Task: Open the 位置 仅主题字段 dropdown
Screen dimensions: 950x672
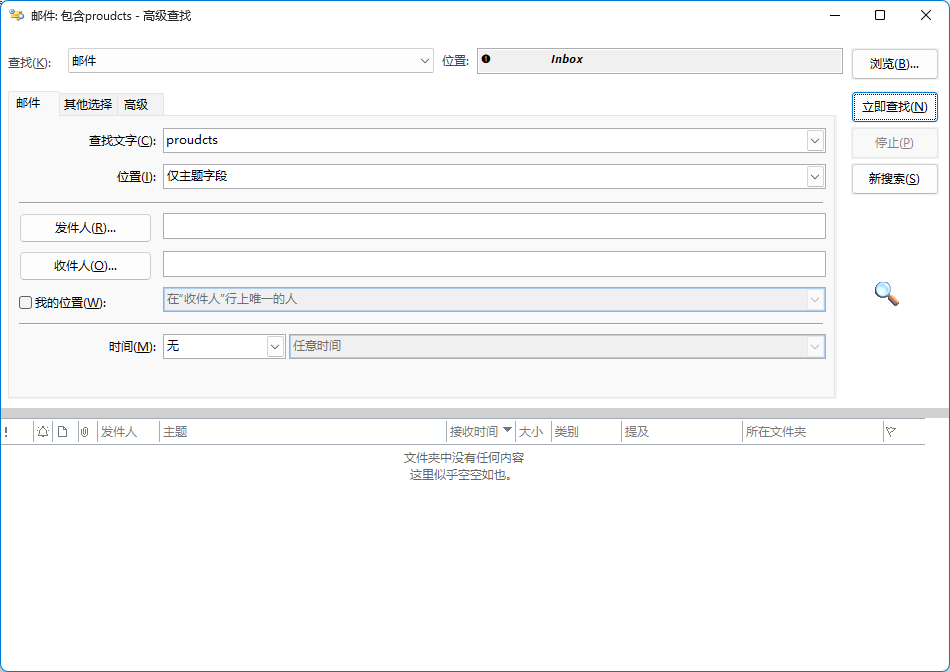Action: pyautogui.click(x=815, y=177)
